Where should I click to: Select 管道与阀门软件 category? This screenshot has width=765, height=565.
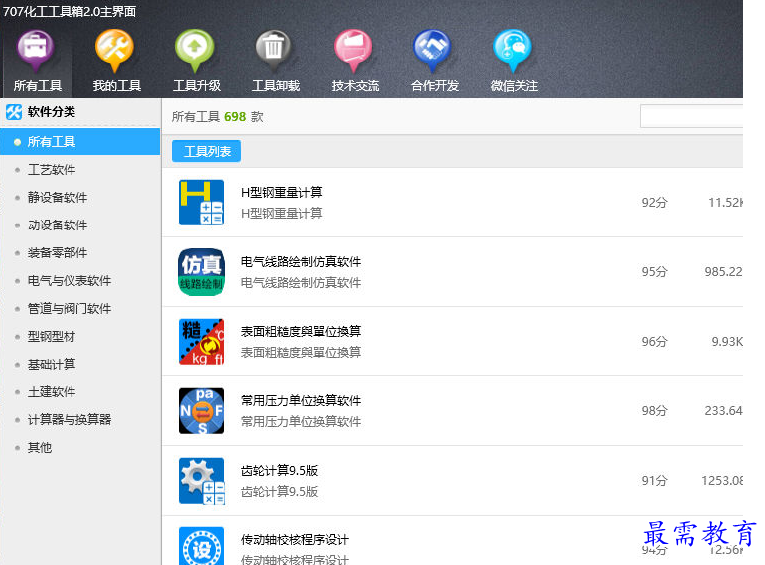click(69, 308)
